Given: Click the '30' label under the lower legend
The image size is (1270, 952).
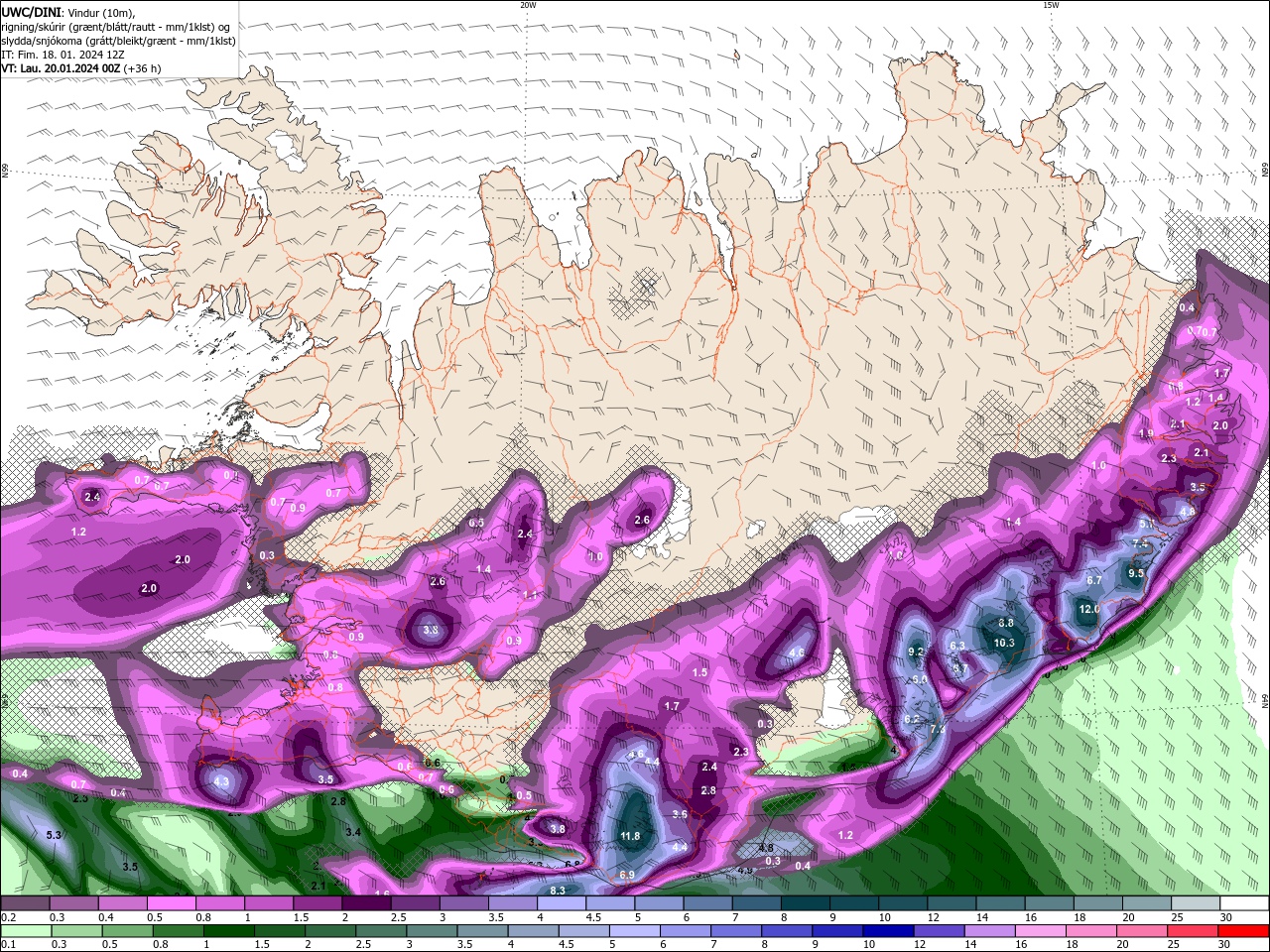Looking at the screenshot, I should 1223,943.
